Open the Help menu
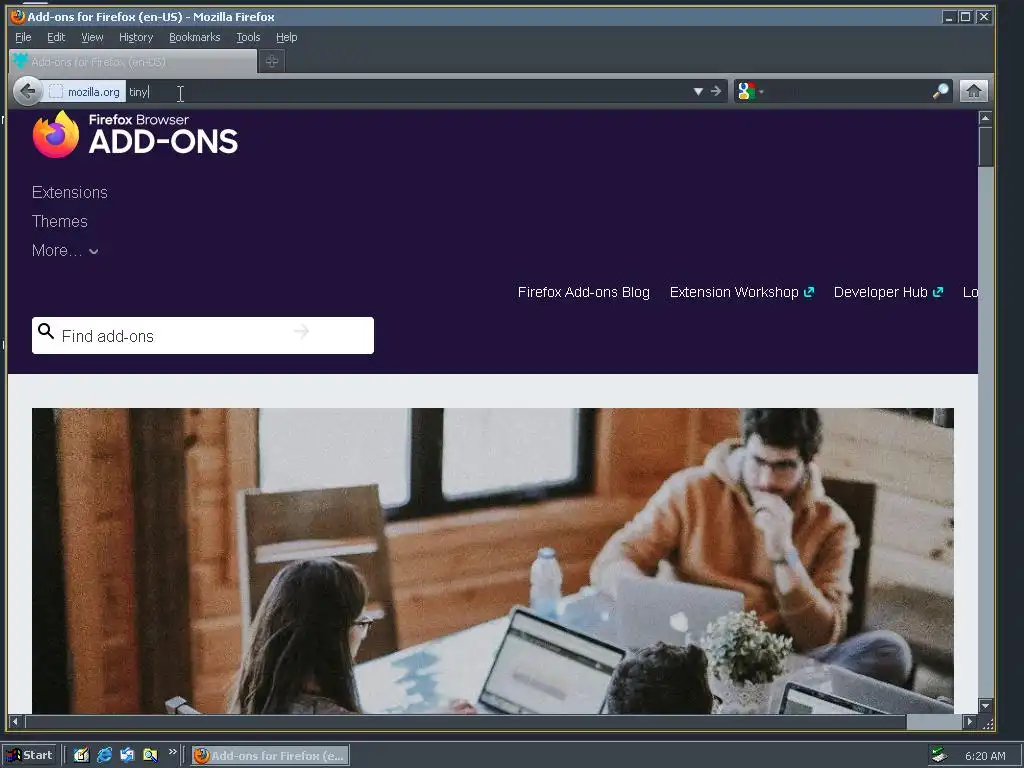The image size is (1024, 768). point(286,37)
